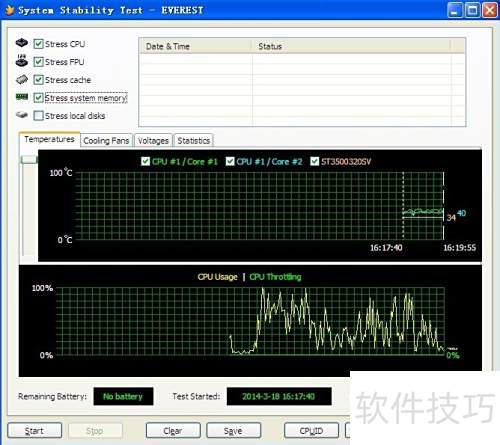
Task: Click the CPU chip icon beside Stress CPU
Action: [22, 43]
